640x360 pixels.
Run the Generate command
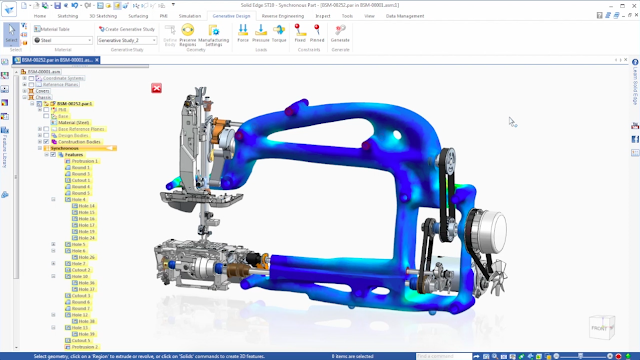click(x=340, y=33)
